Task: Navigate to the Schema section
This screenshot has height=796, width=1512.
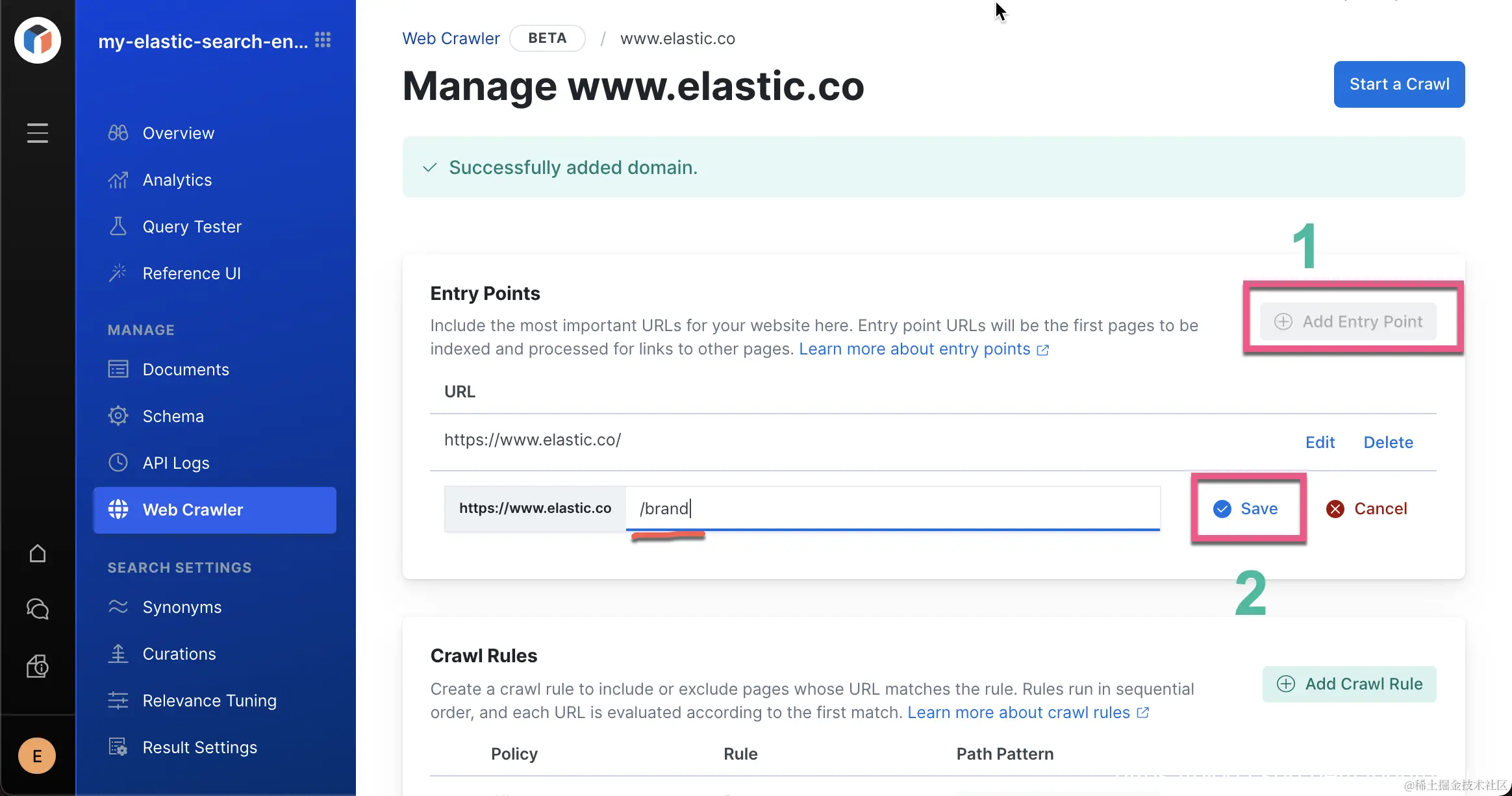Action: pyautogui.click(x=173, y=416)
